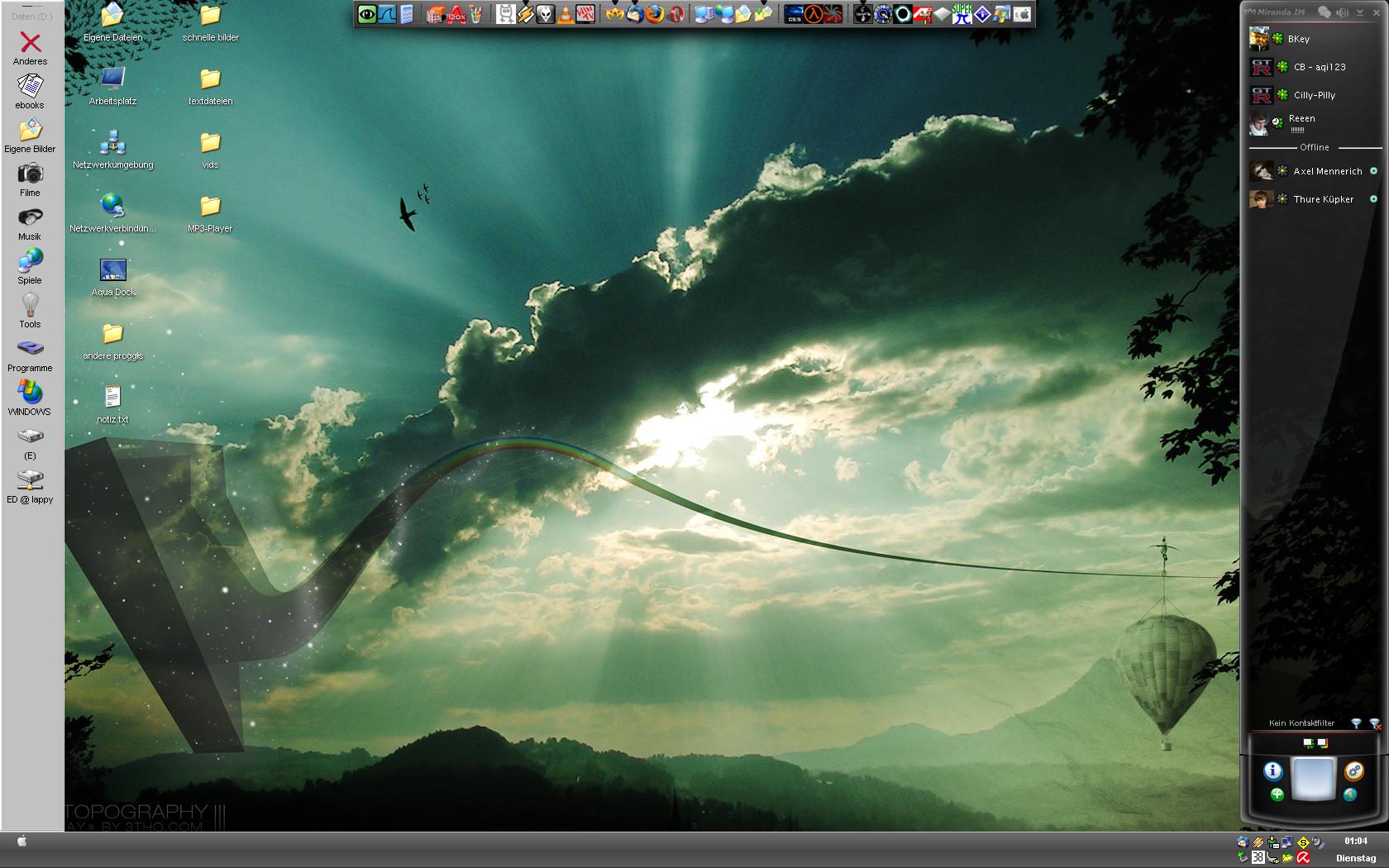Select Aqua Dock desktop shortcut
Viewport: 1389px width, 868px height.
point(112,277)
